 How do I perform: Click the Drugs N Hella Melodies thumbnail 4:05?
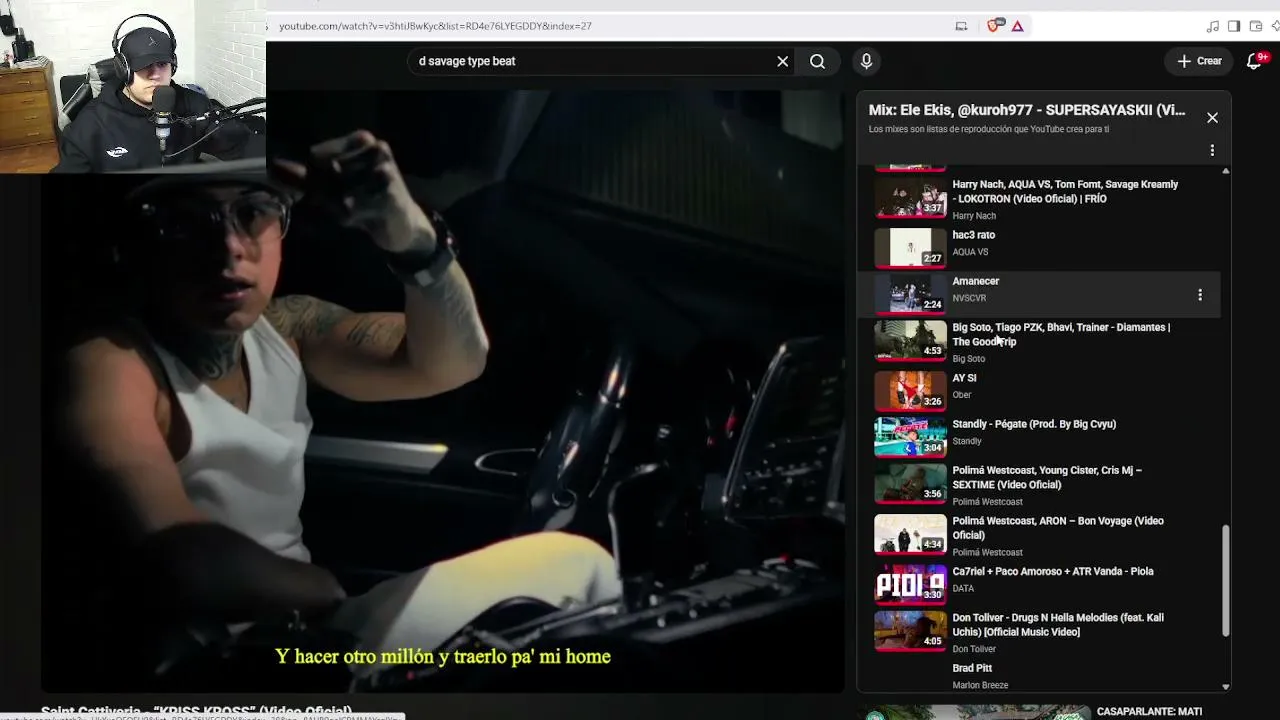pos(910,630)
